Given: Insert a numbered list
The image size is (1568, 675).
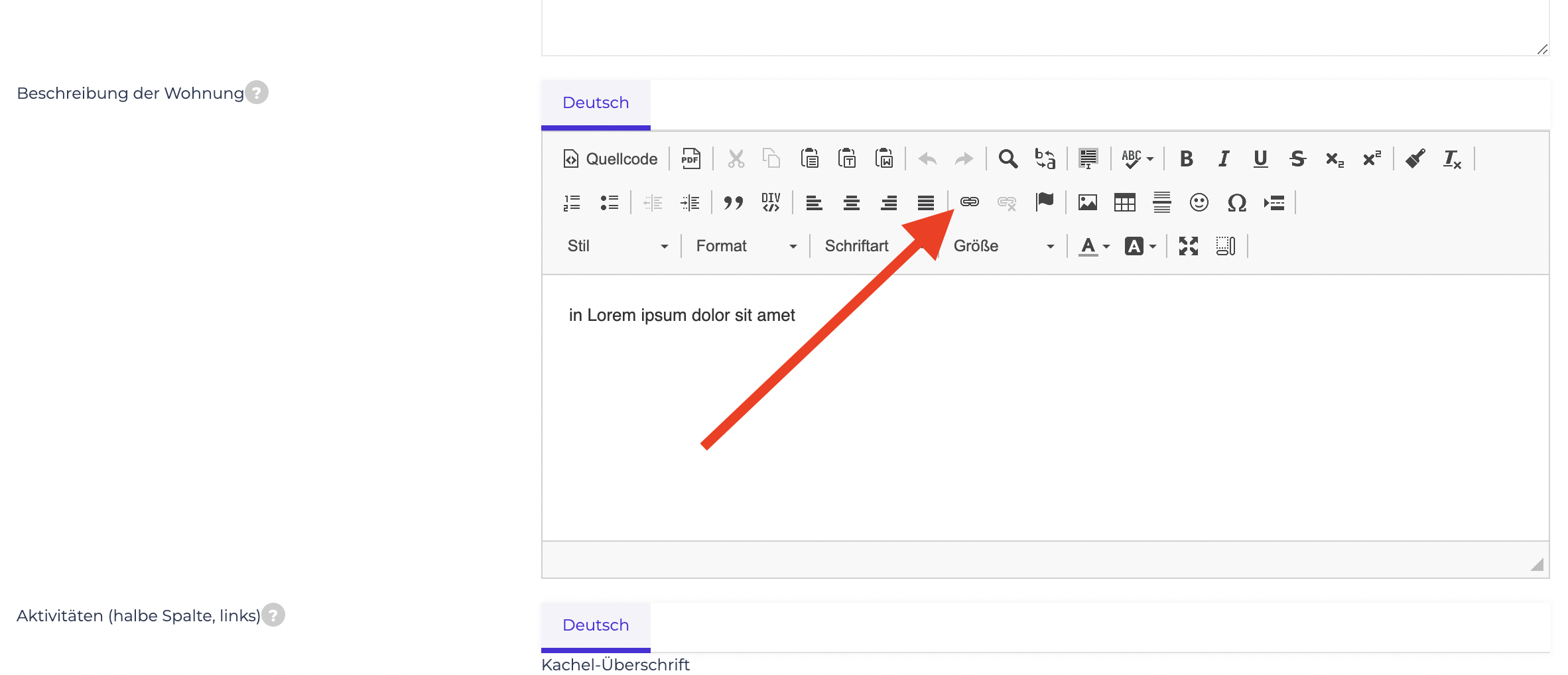Looking at the screenshot, I should [x=572, y=202].
